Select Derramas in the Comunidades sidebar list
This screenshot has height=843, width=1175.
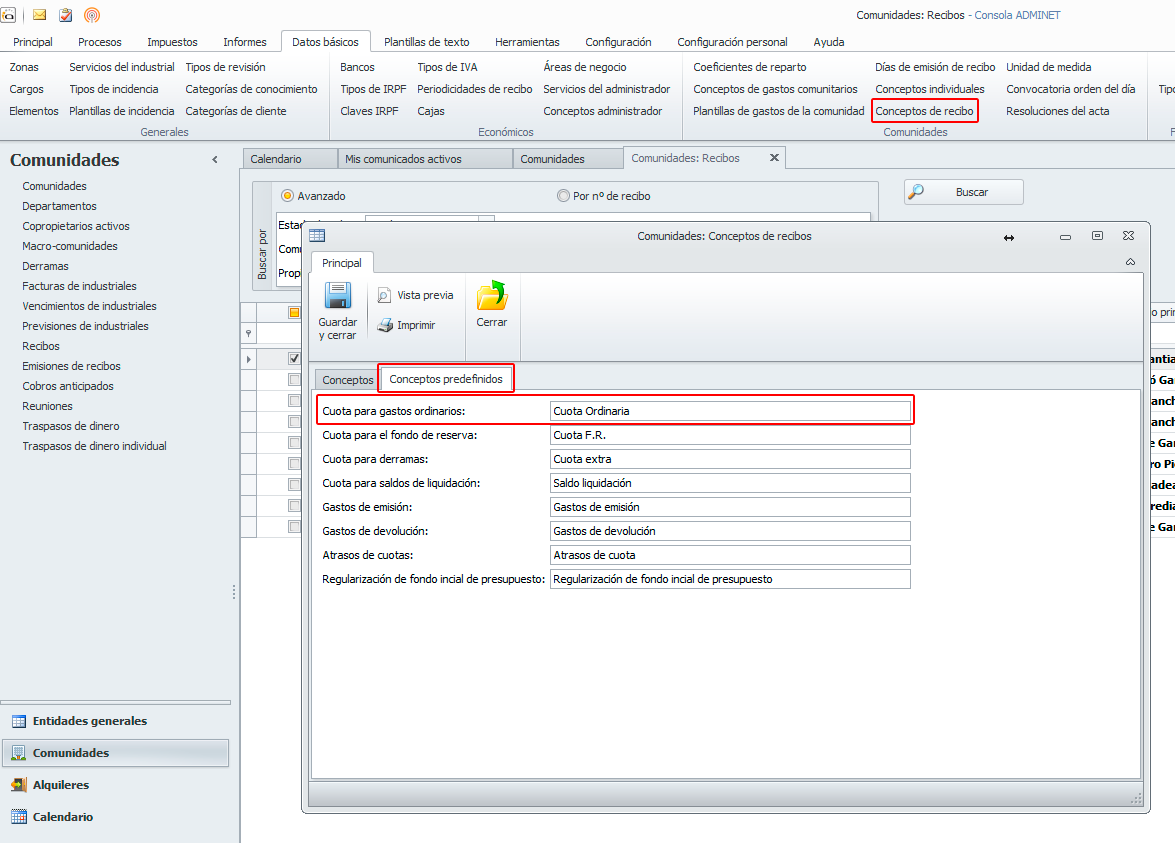pyautogui.click(x=46, y=266)
